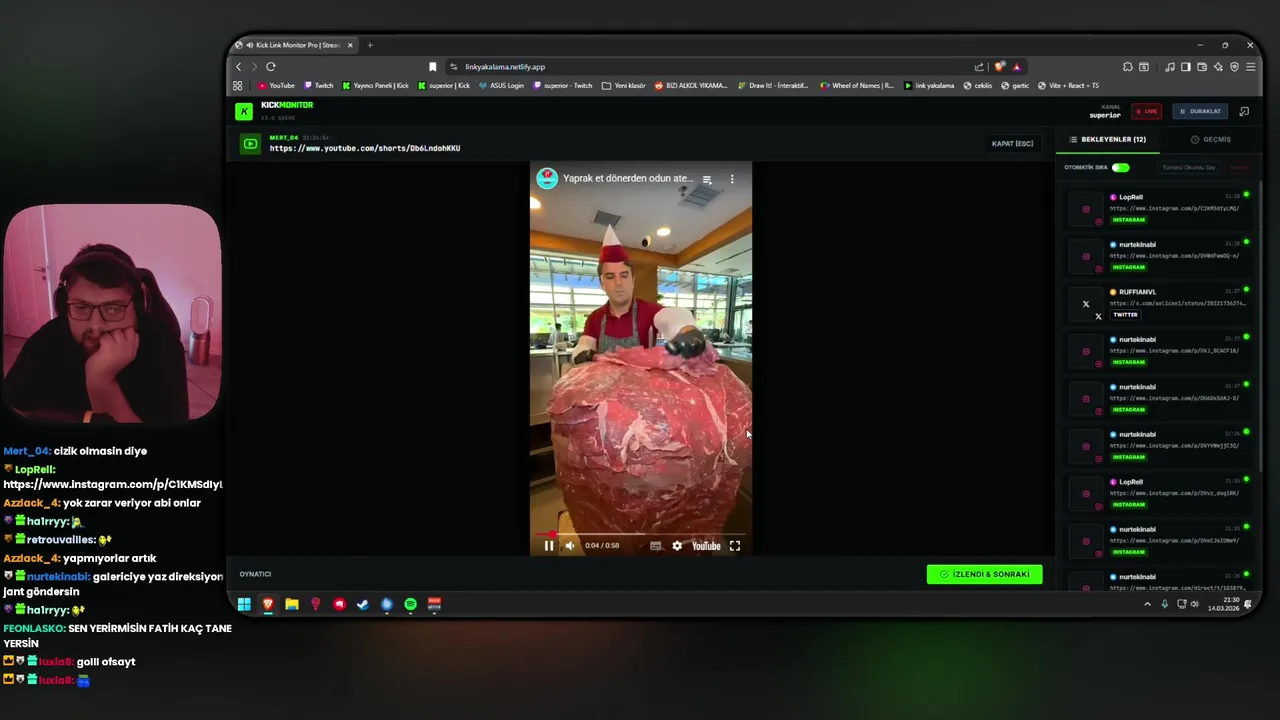Select first LopRell Instagram queue item
The width and height of the screenshot is (1280, 720).
[x=1160, y=208]
